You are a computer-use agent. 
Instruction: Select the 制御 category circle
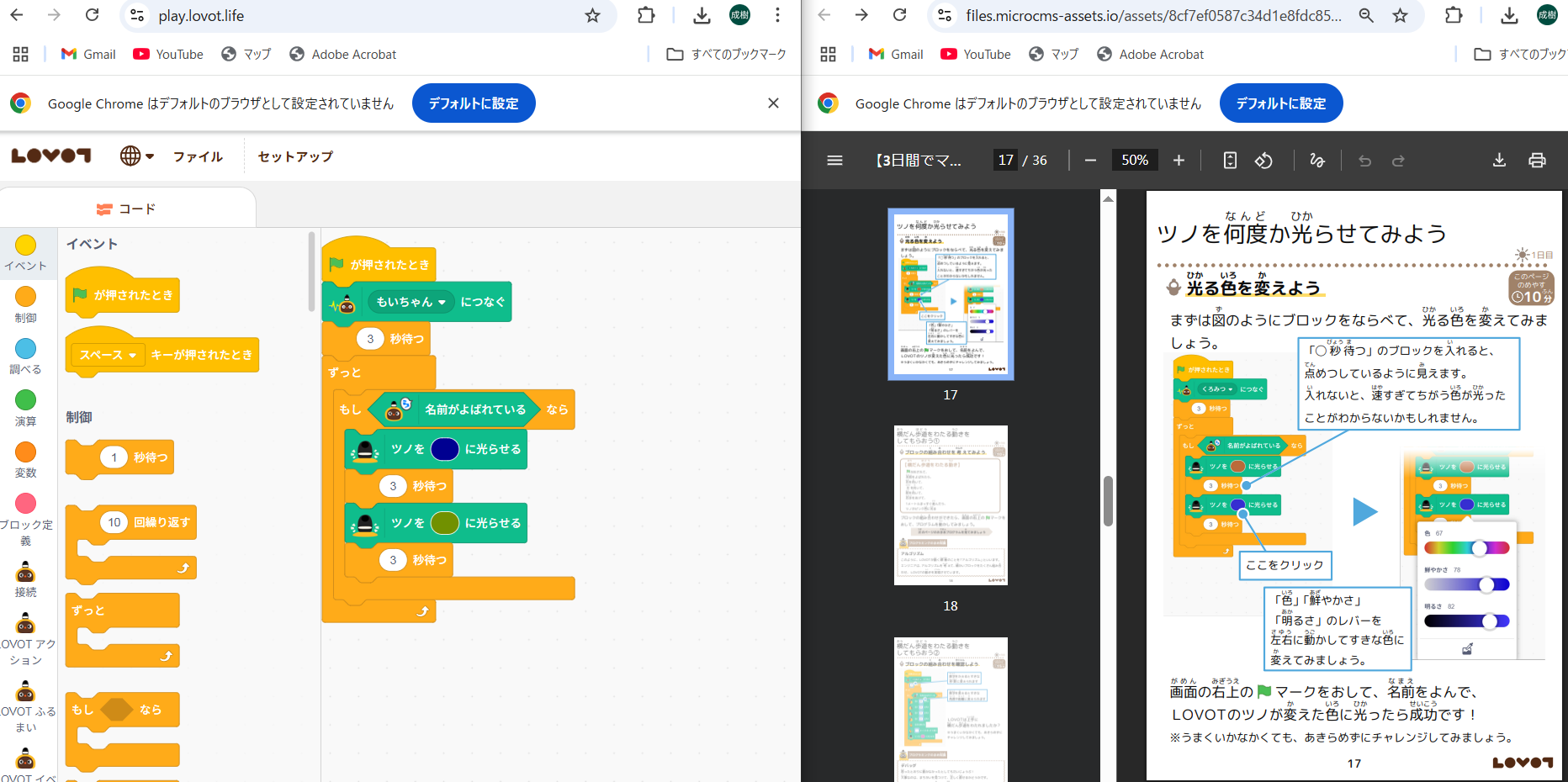pos(26,296)
